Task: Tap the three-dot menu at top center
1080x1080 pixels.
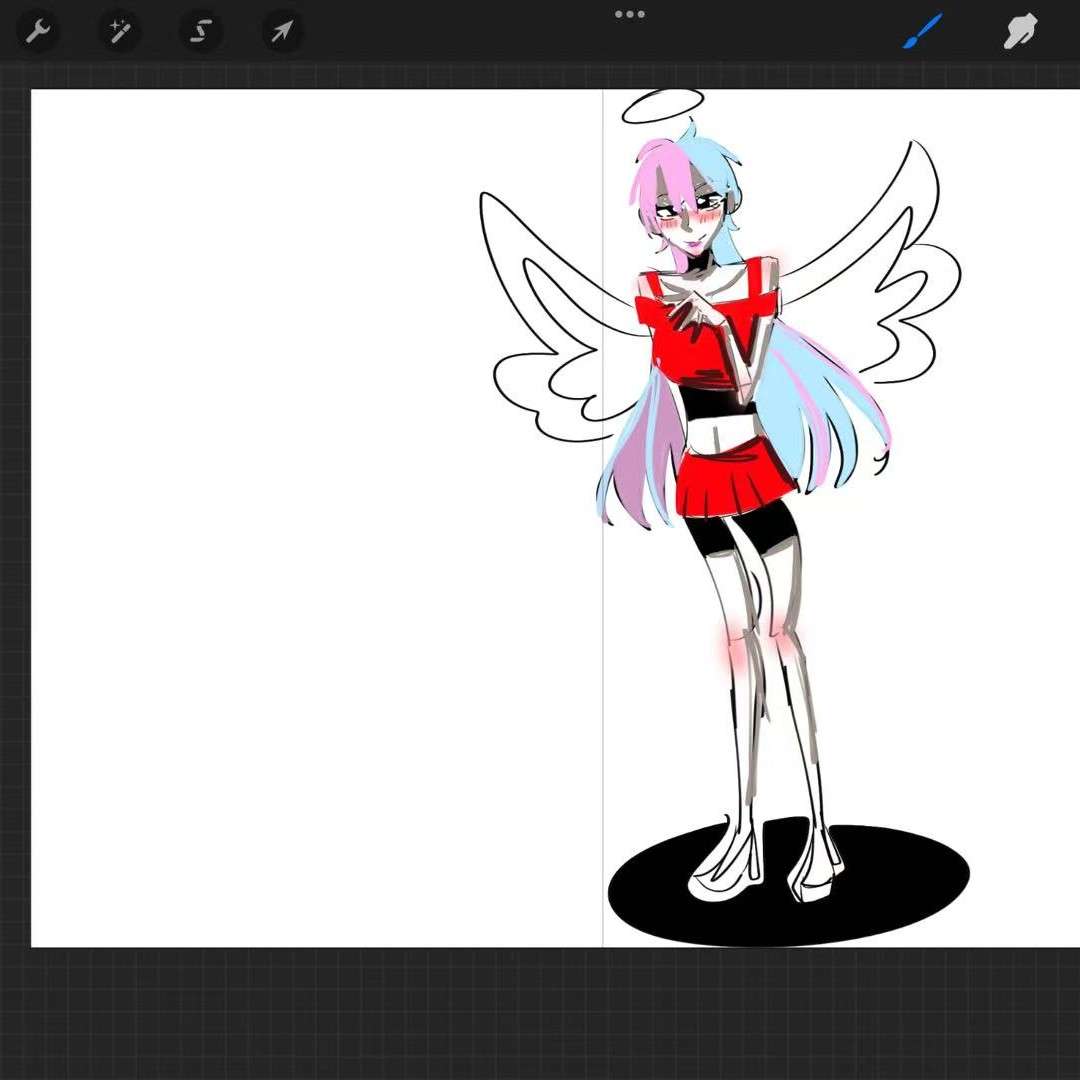Action: pyautogui.click(x=629, y=15)
